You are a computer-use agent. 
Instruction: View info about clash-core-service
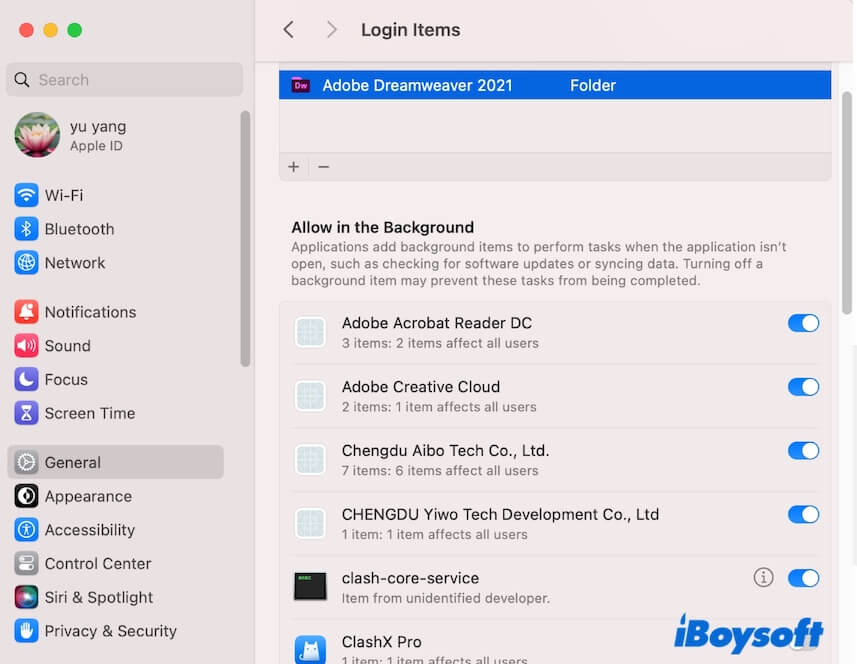pyautogui.click(x=763, y=577)
